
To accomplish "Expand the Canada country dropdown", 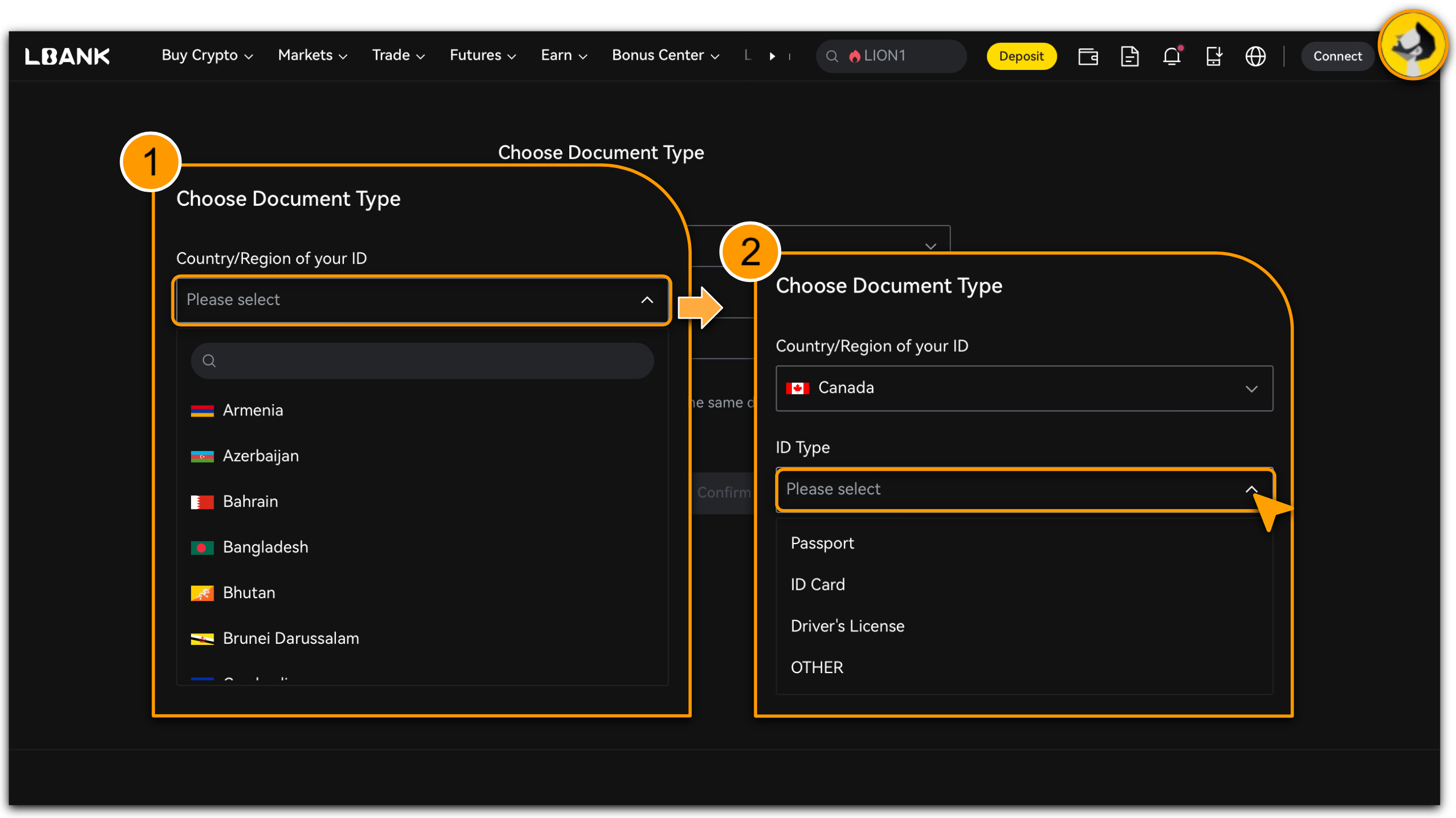I will [x=1251, y=388].
